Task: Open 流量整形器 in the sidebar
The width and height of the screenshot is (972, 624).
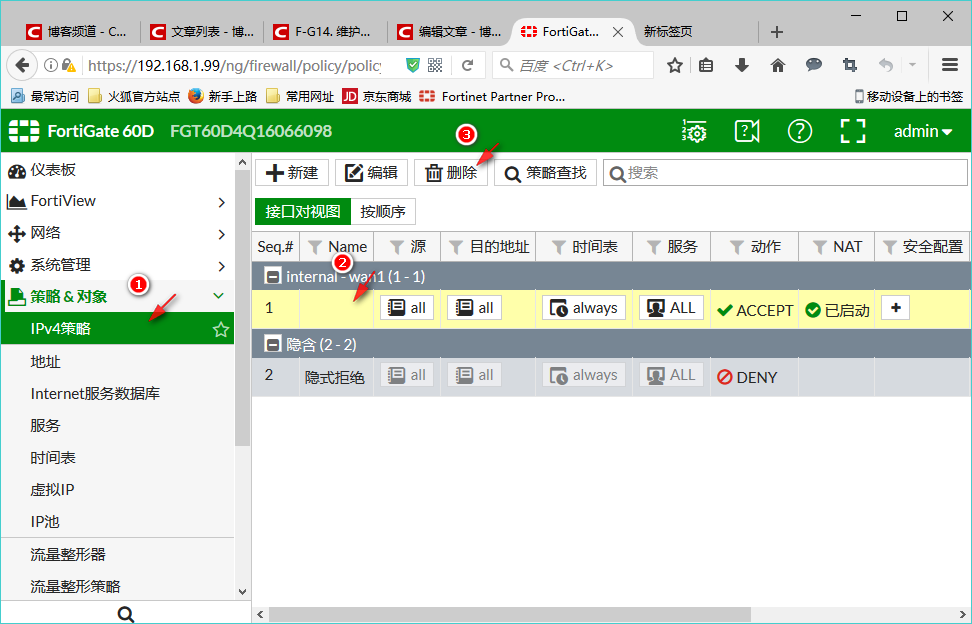Action: point(68,554)
